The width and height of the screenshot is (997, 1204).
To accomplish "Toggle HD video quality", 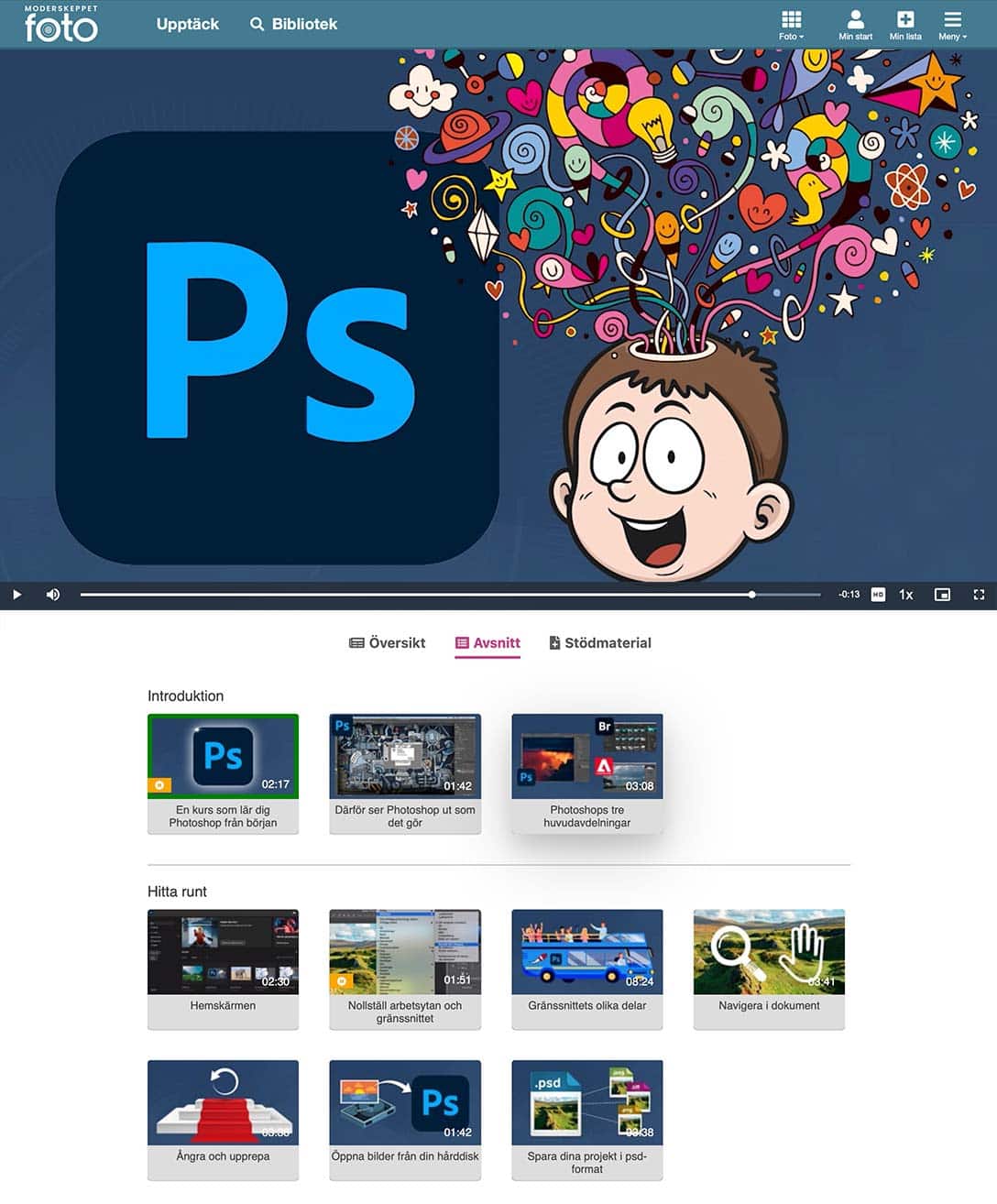I will 878,595.
